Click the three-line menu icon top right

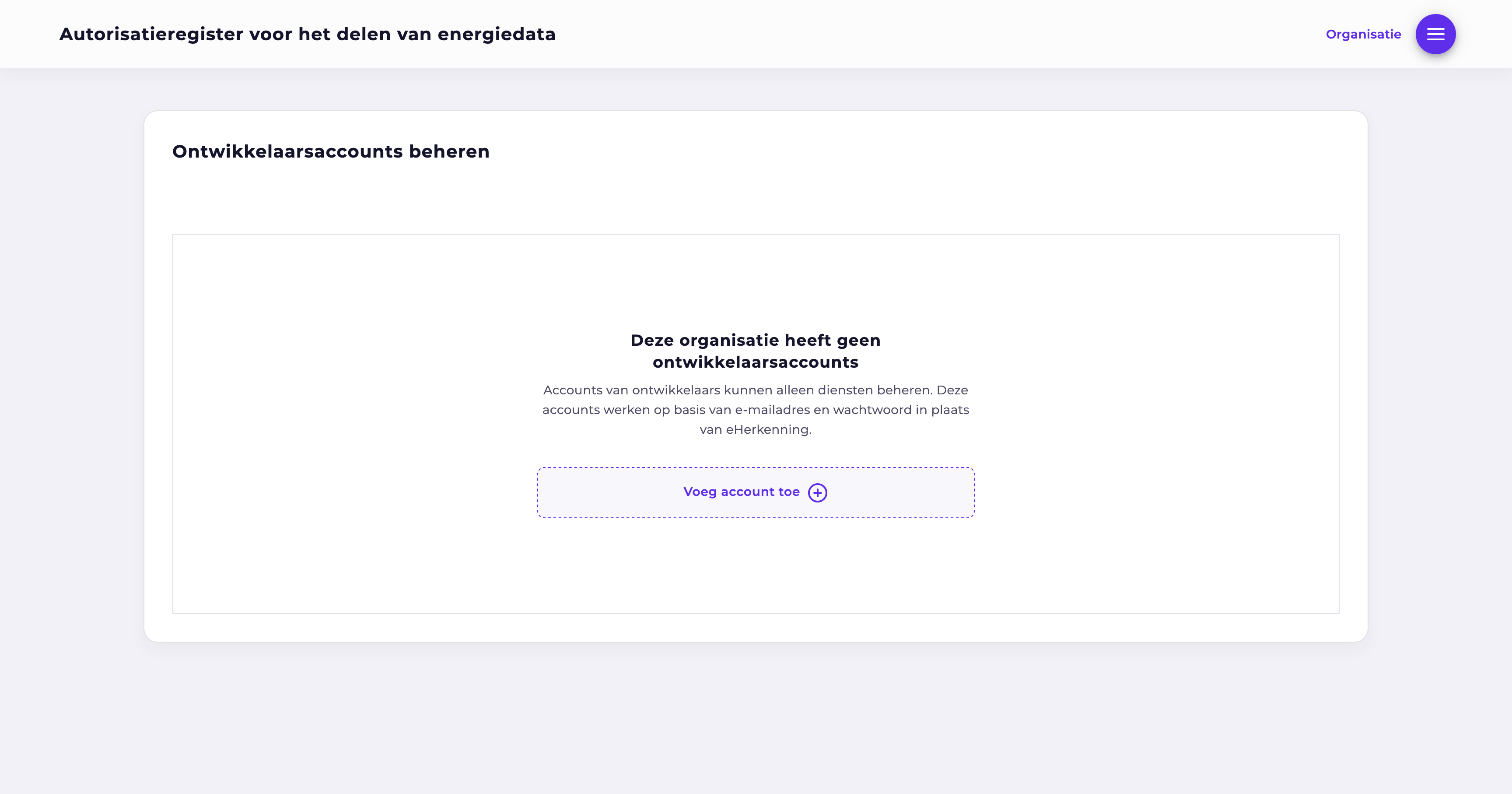pyautogui.click(x=1436, y=33)
